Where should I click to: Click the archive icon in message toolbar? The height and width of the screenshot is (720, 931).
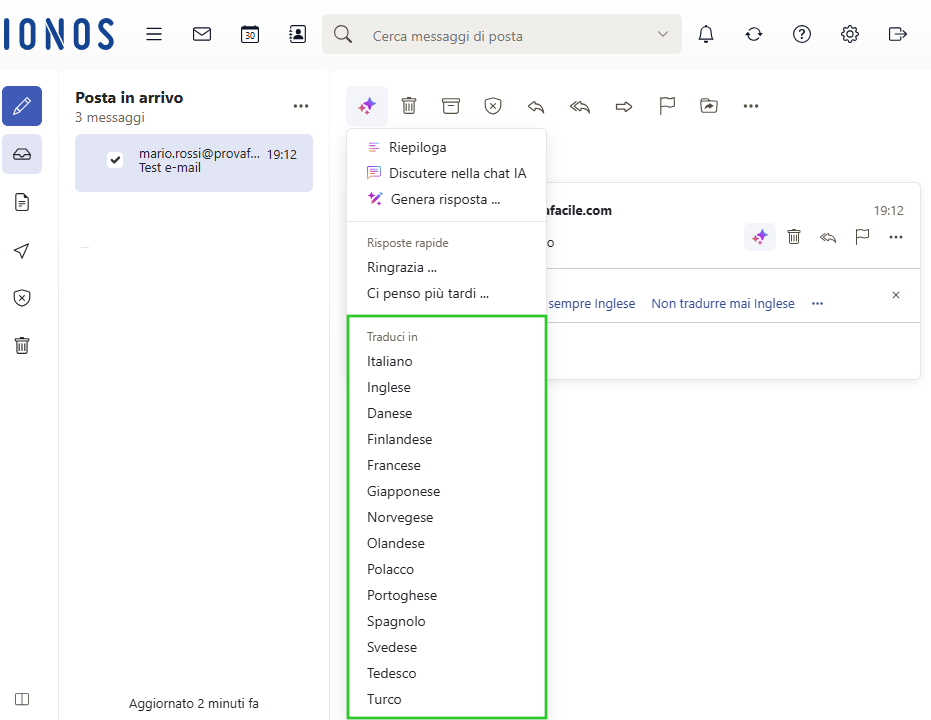pos(451,106)
